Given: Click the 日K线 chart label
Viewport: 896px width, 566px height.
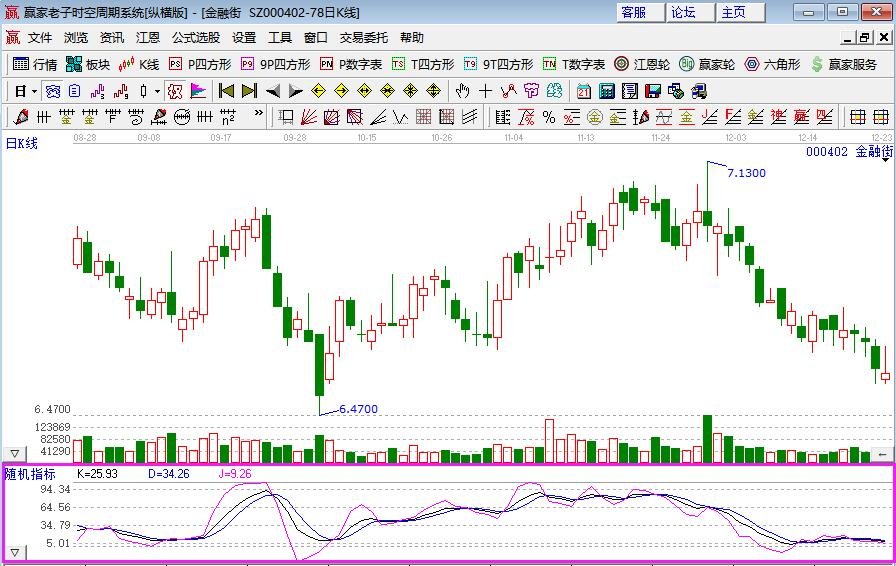Looking at the screenshot, I should pyautogui.click(x=22, y=143).
